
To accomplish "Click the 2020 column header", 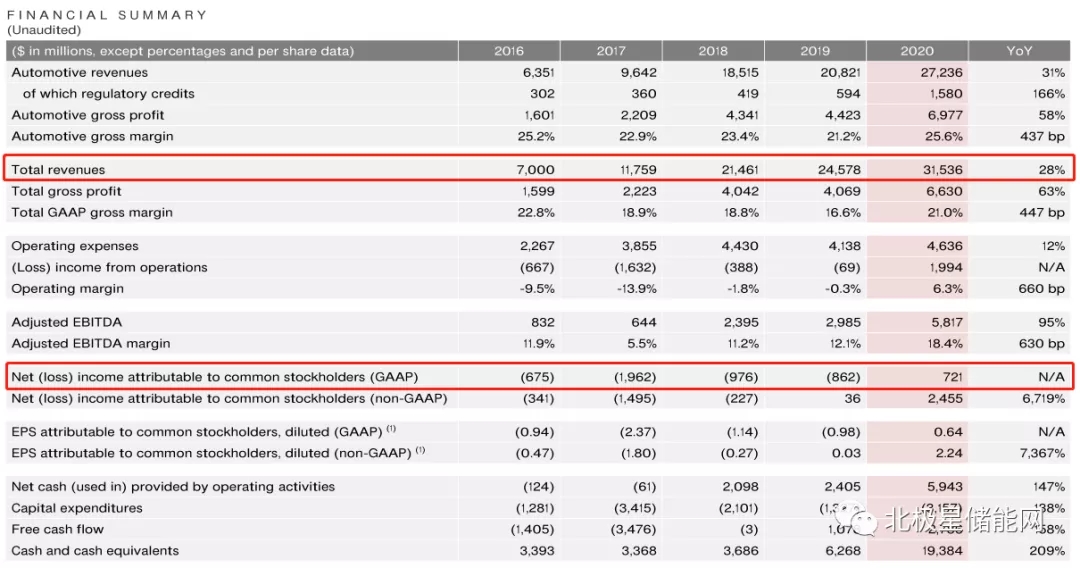I will (x=916, y=51).
